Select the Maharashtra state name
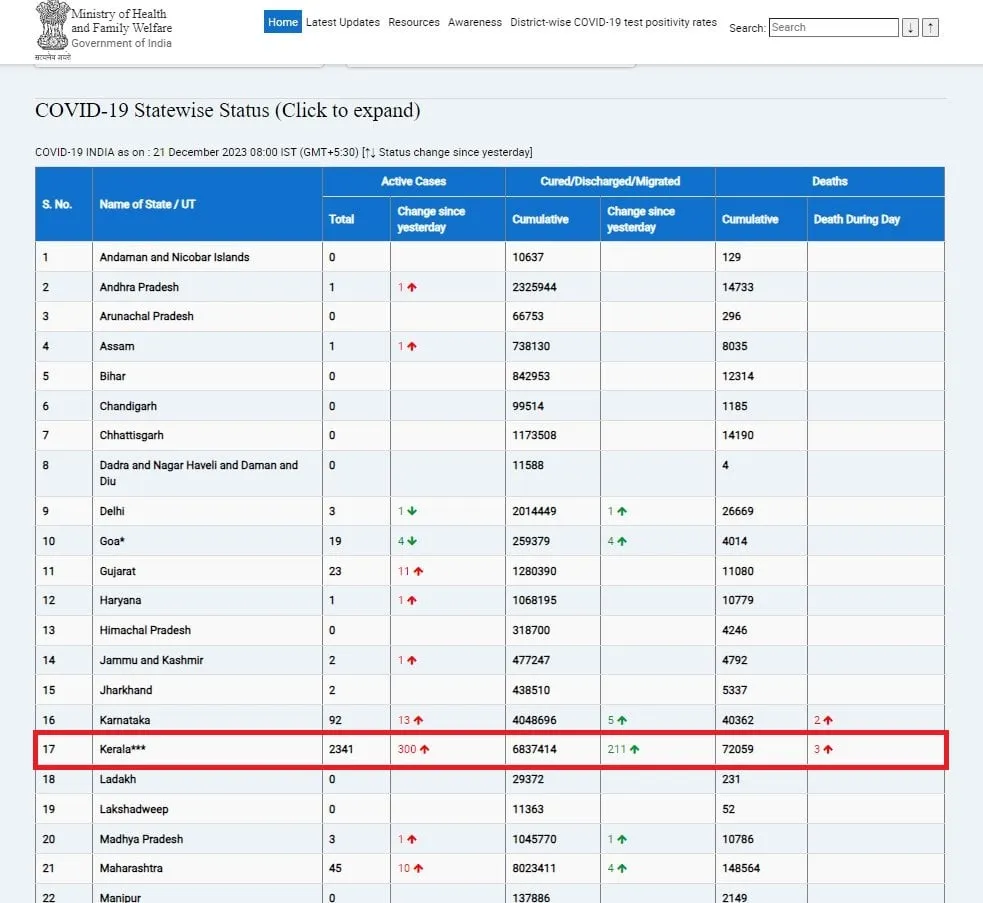983x903 pixels. (x=131, y=869)
